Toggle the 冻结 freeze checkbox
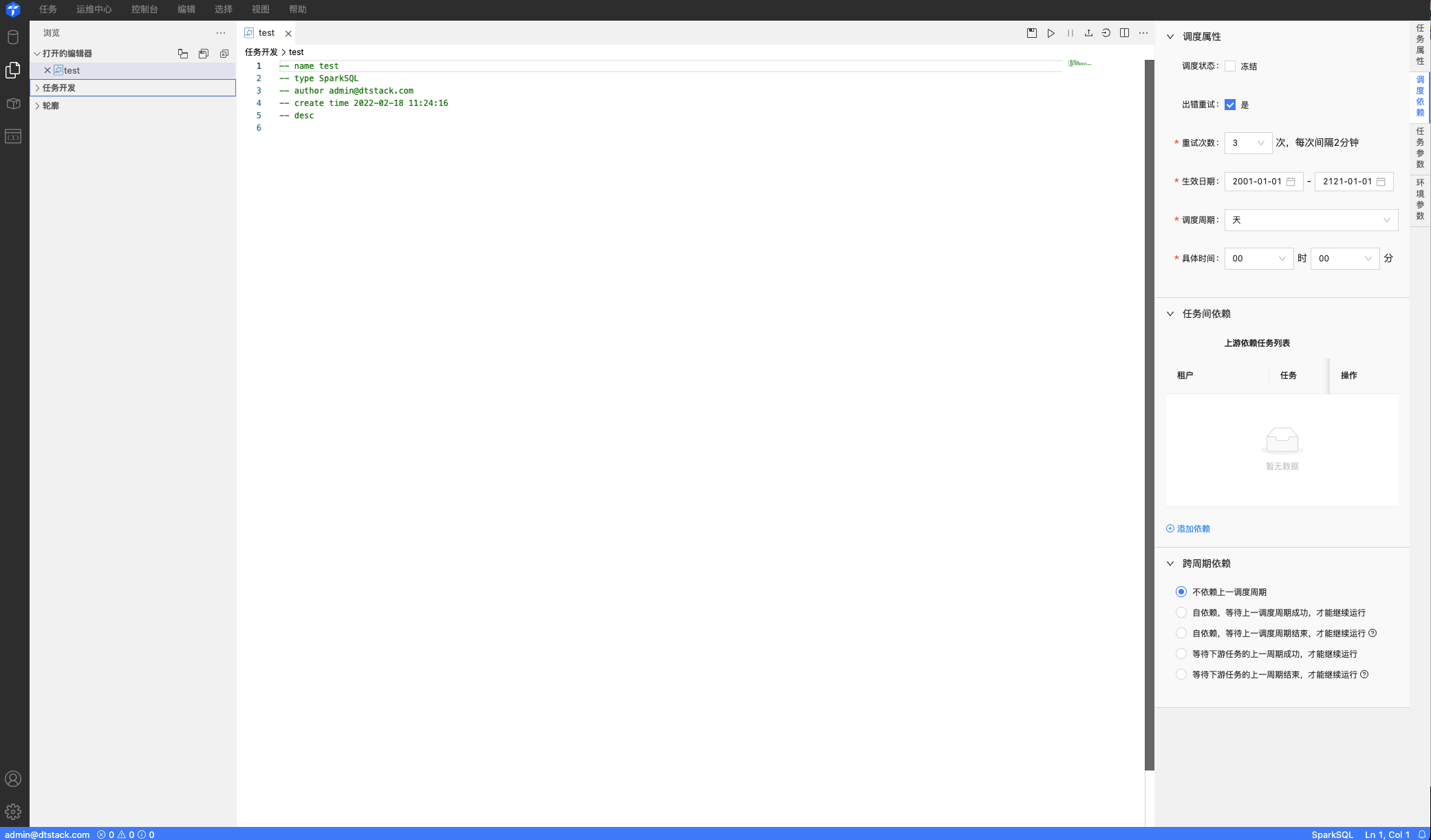 (1230, 66)
